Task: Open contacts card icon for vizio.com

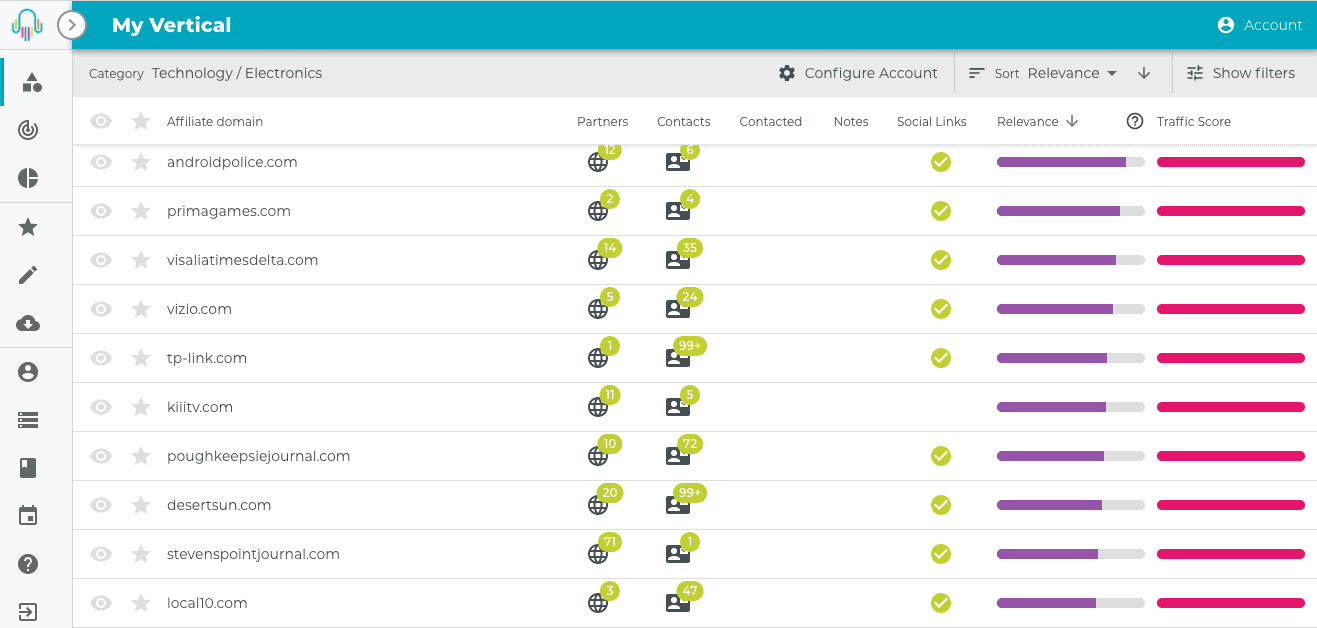Action: tap(678, 309)
